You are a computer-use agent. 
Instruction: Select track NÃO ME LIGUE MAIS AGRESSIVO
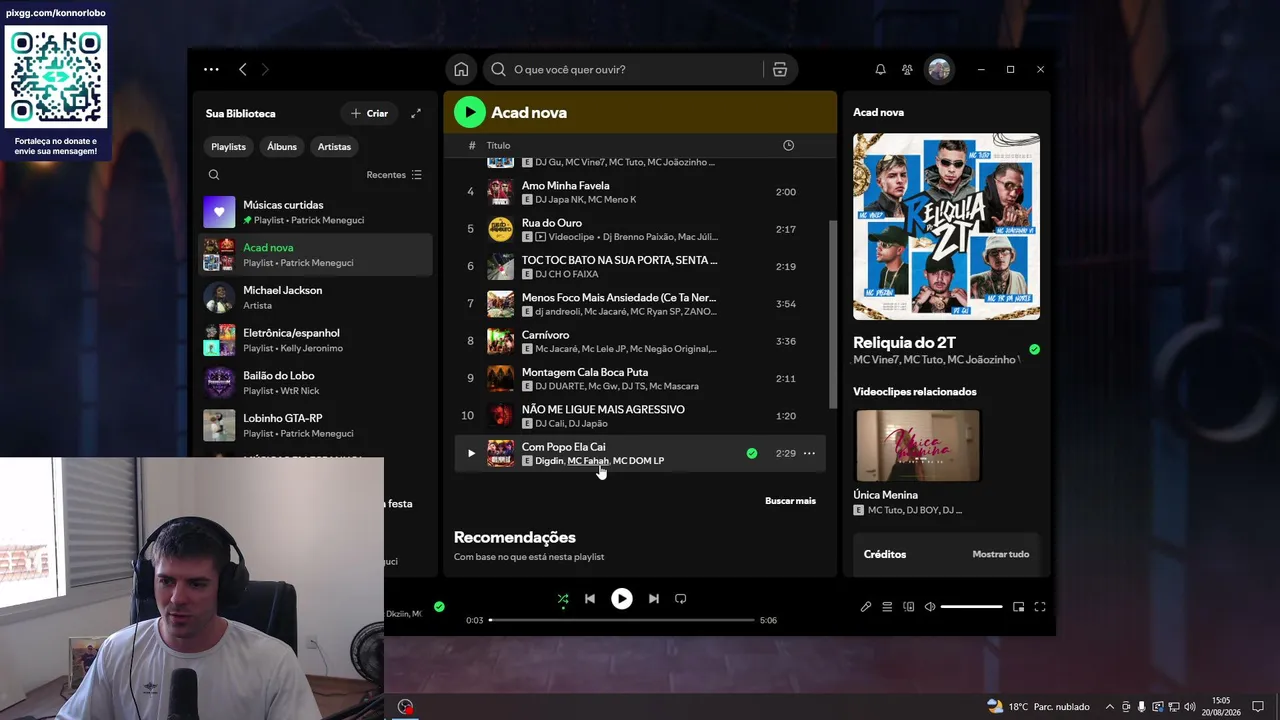click(x=640, y=416)
